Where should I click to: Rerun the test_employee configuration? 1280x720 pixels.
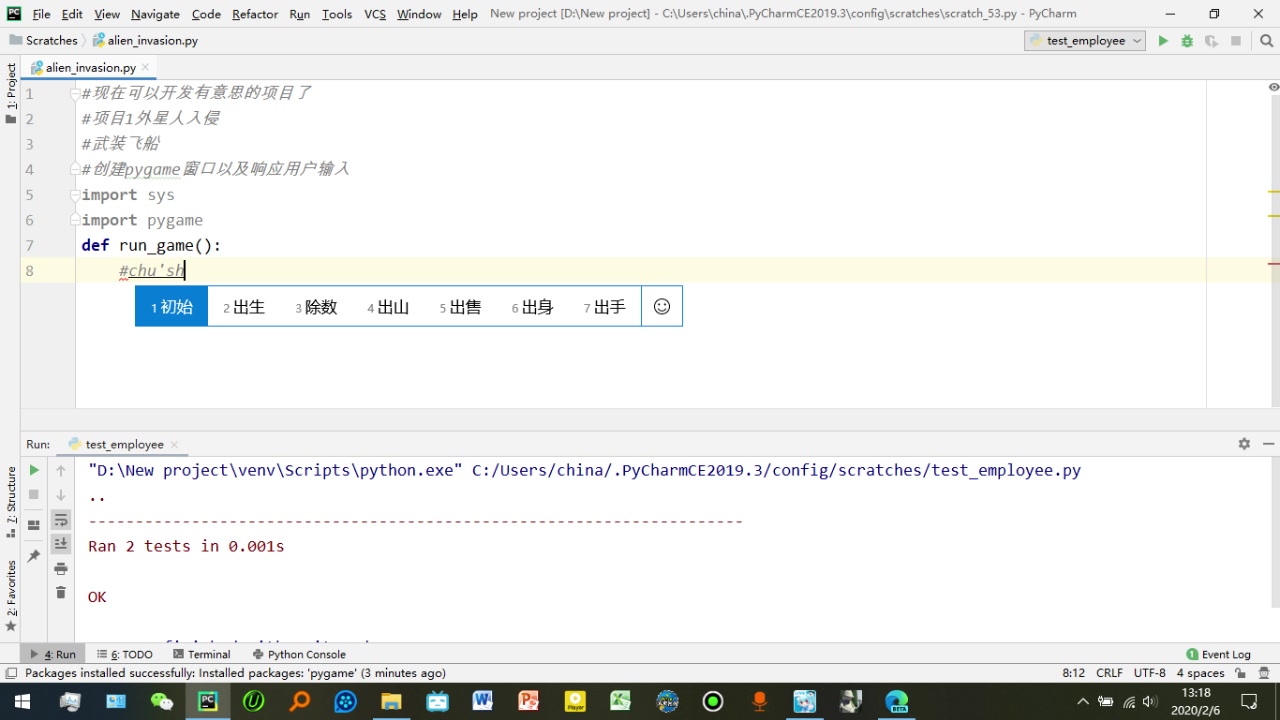(x=33, y=469)
